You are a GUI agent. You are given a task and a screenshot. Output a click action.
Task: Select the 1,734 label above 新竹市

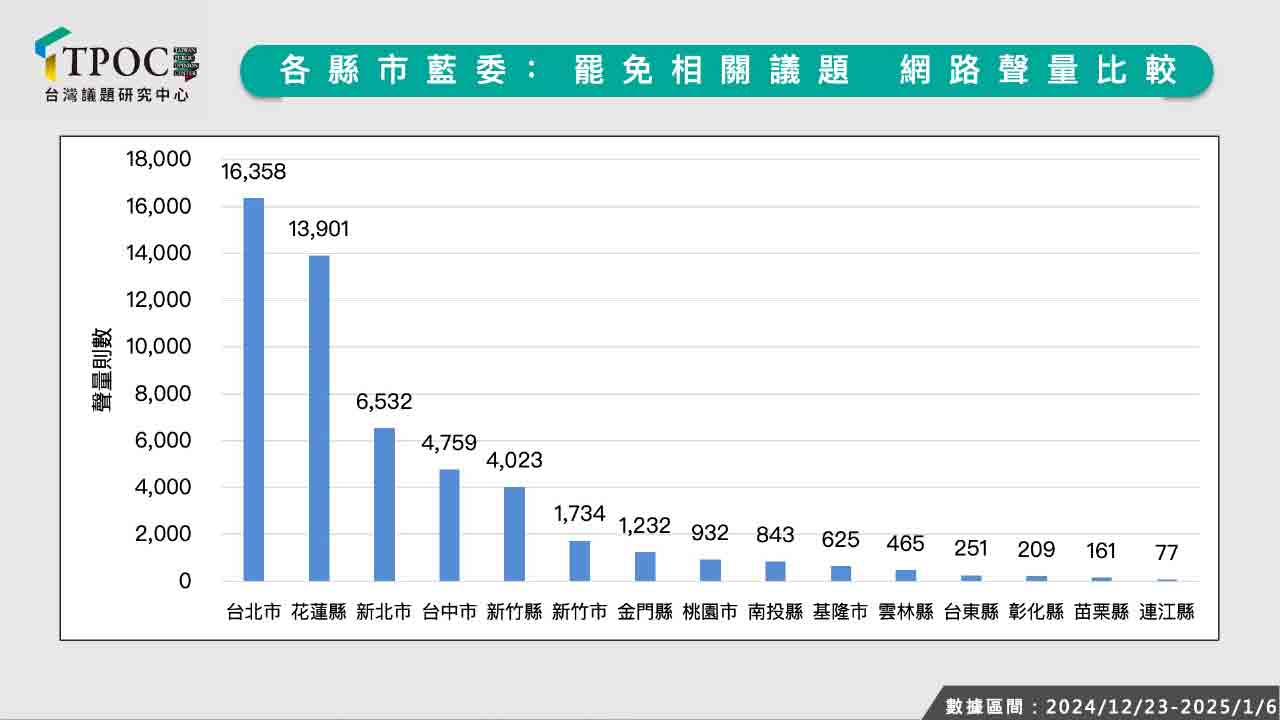579,514
